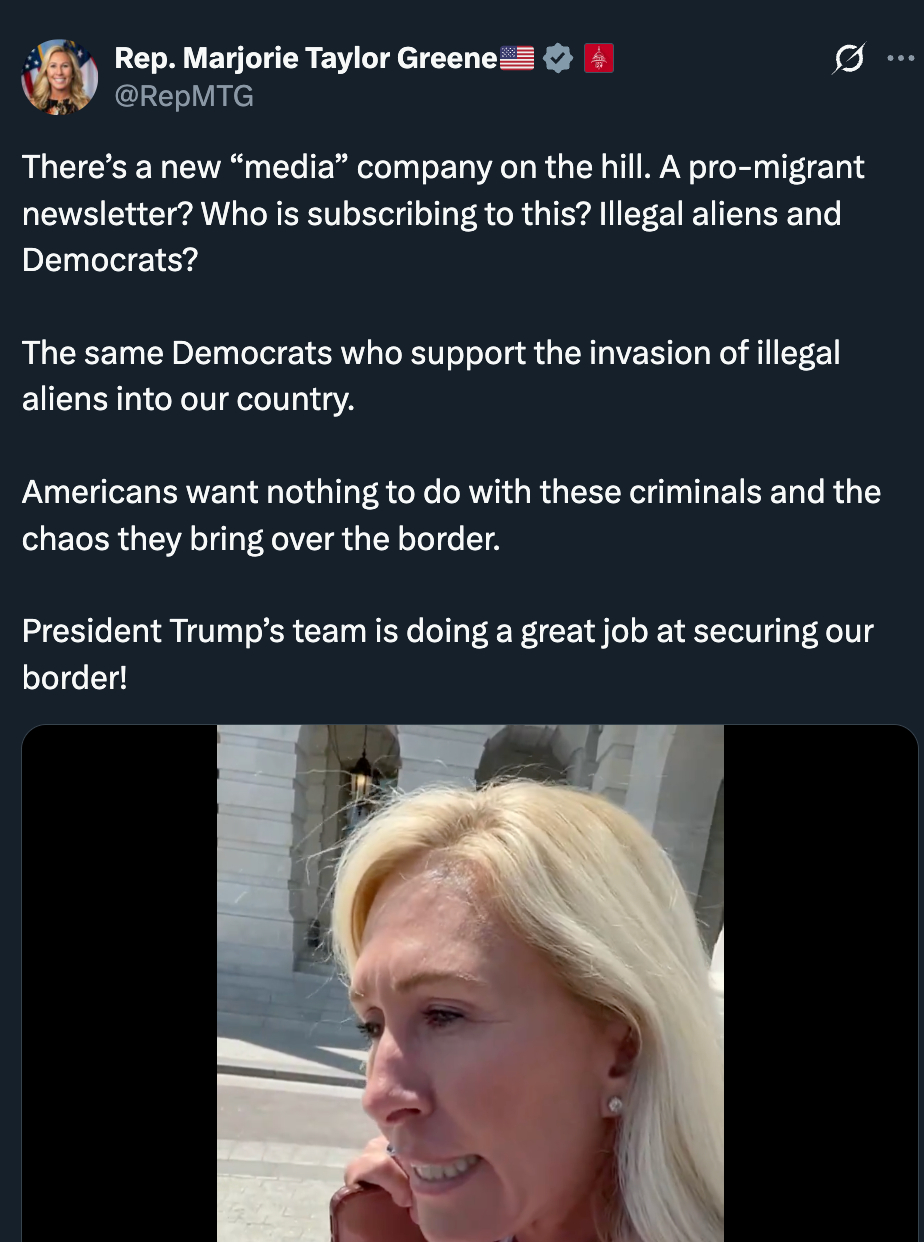Play the embedded video in the post
Image resolution: width=924 pixels, height=1242 pixels.
(x=470, y=984)
